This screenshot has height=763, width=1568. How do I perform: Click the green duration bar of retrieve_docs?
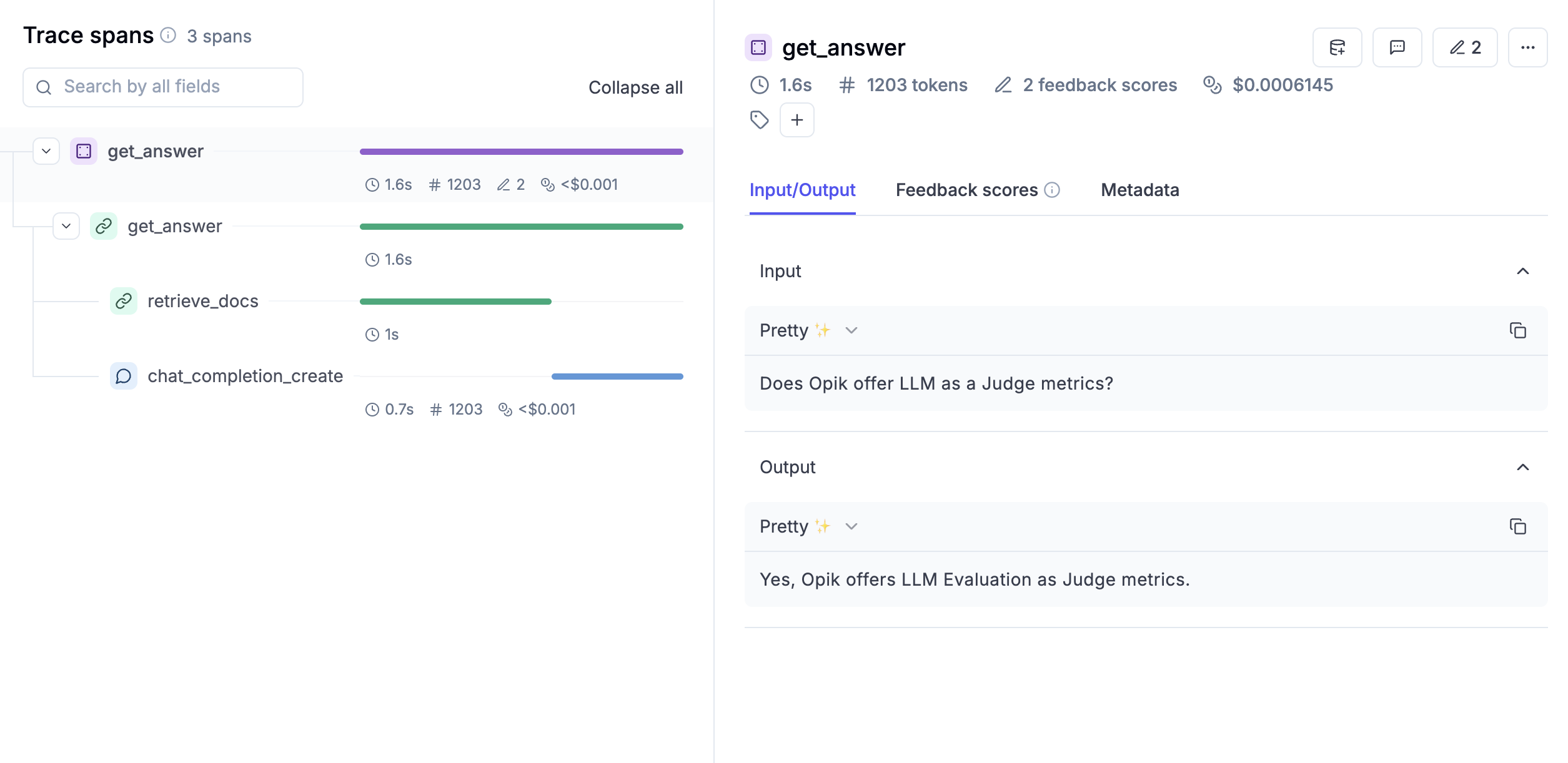coord(455,301)
